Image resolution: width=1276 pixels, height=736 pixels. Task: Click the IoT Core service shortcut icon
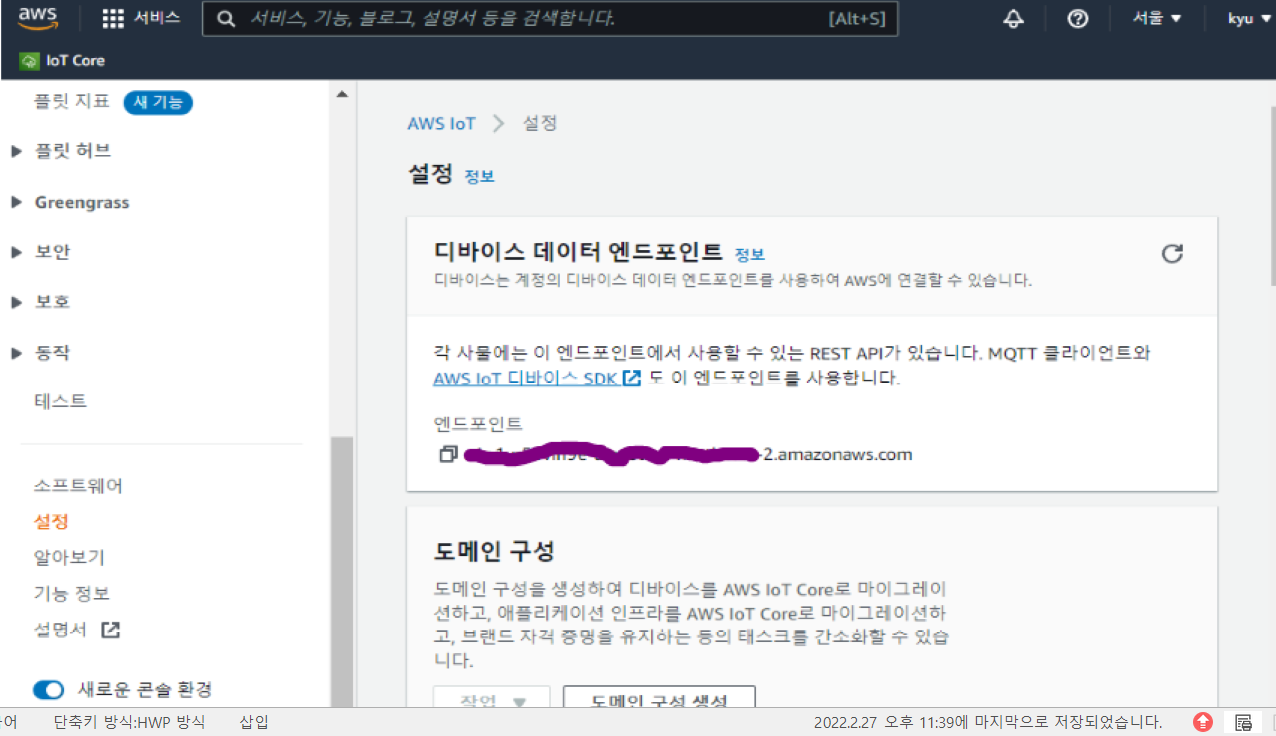click(29, 61)
